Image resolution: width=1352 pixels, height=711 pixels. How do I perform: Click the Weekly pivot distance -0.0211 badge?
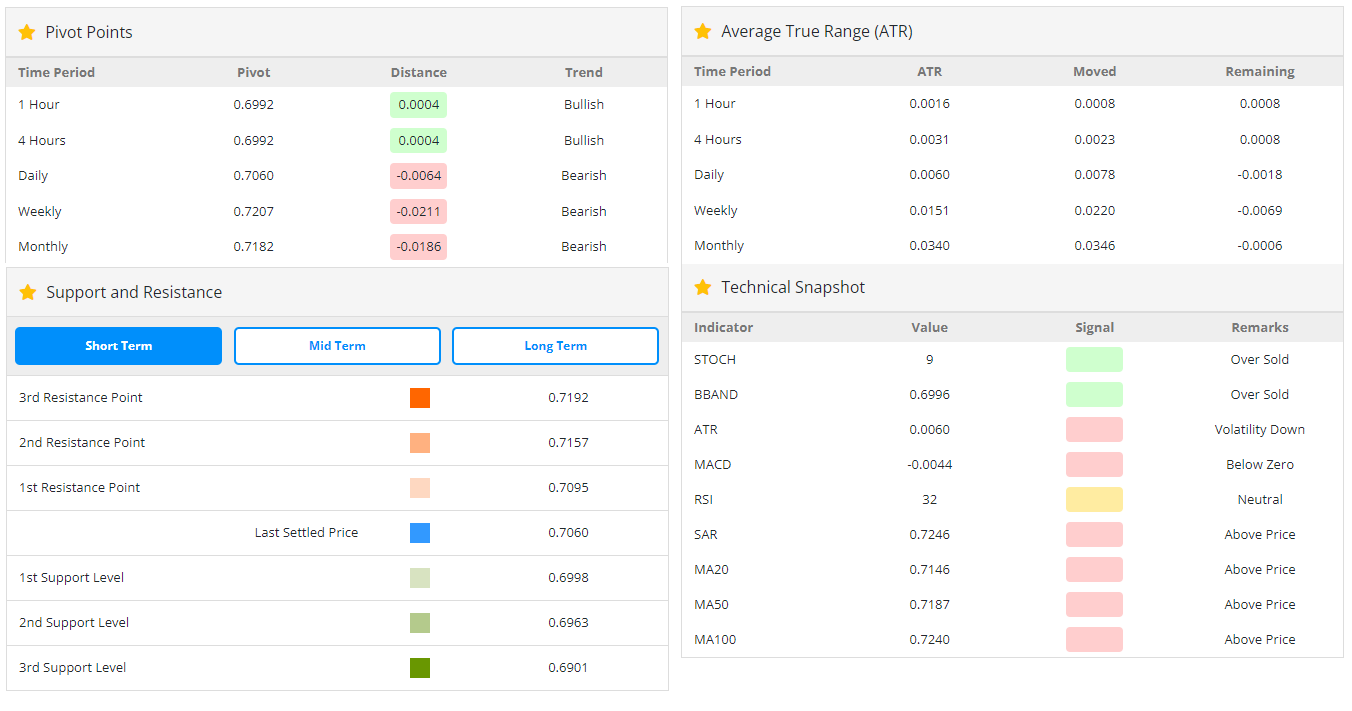pos(418,212)
